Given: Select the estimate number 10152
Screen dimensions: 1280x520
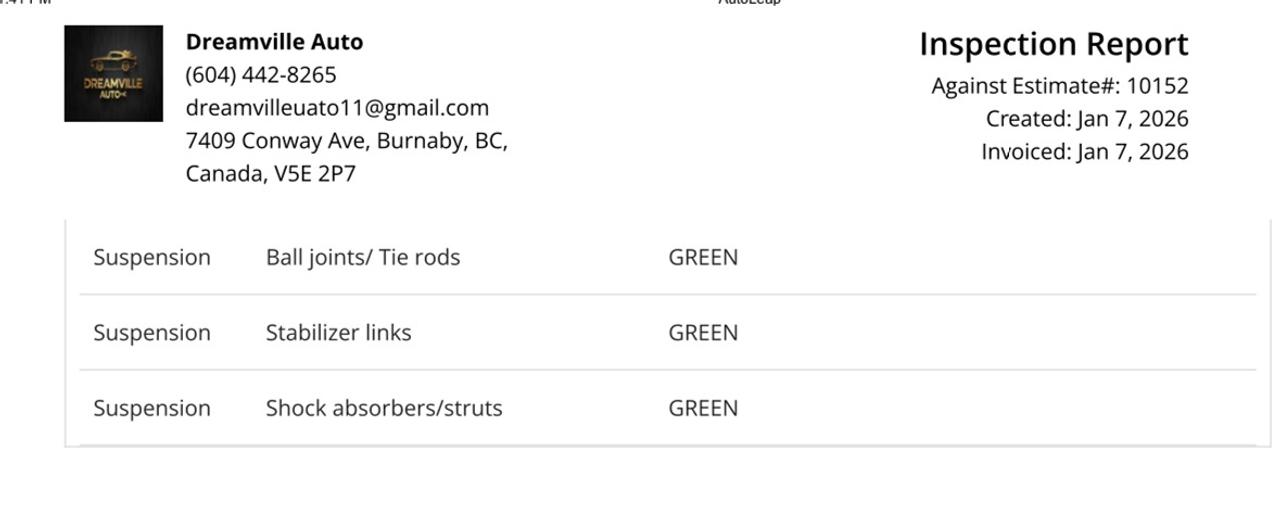Looking at the screenshot, I should (1158, 86).
